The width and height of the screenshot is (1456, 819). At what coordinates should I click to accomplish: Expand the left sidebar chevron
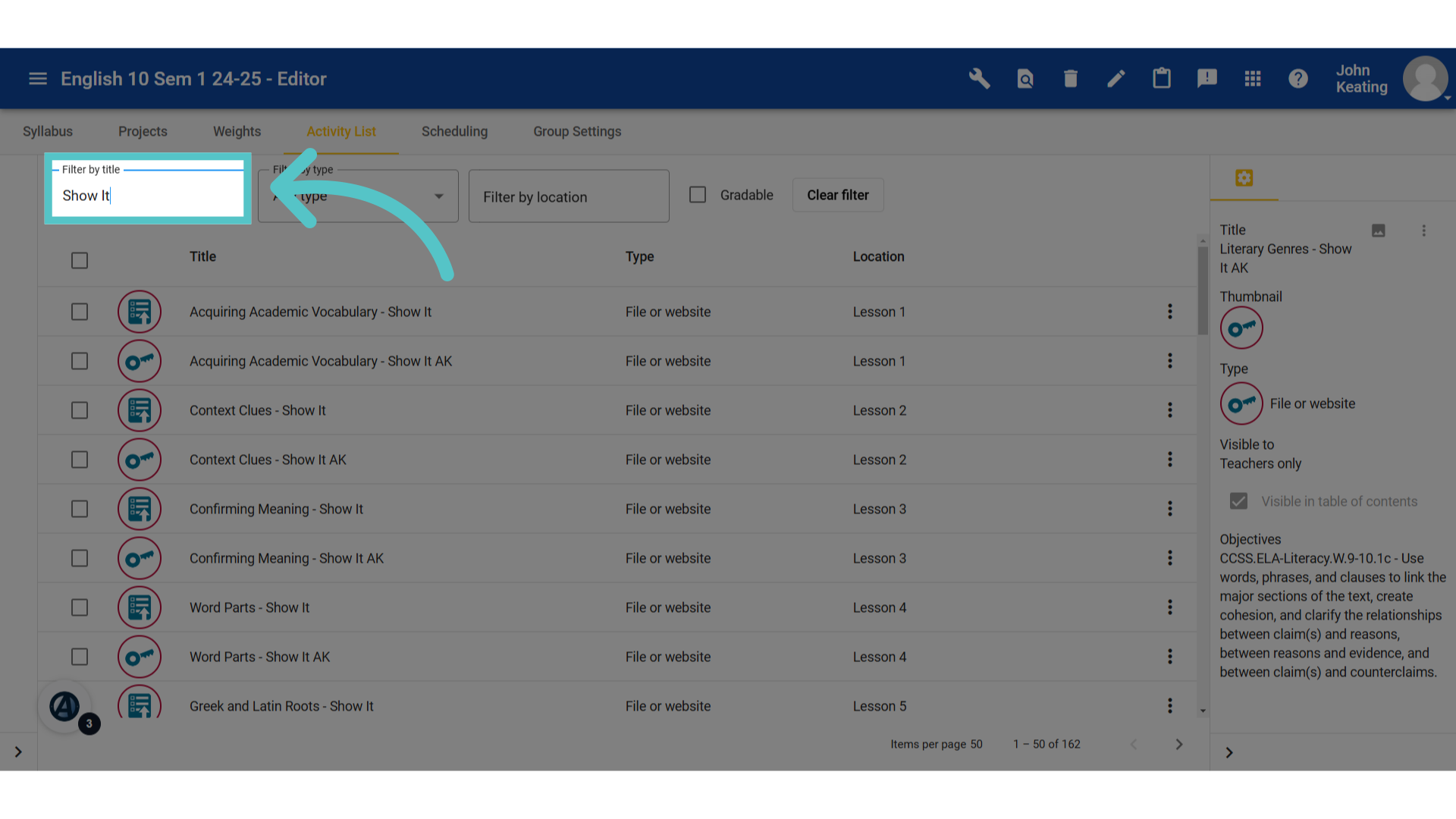(x=18, y=752)
